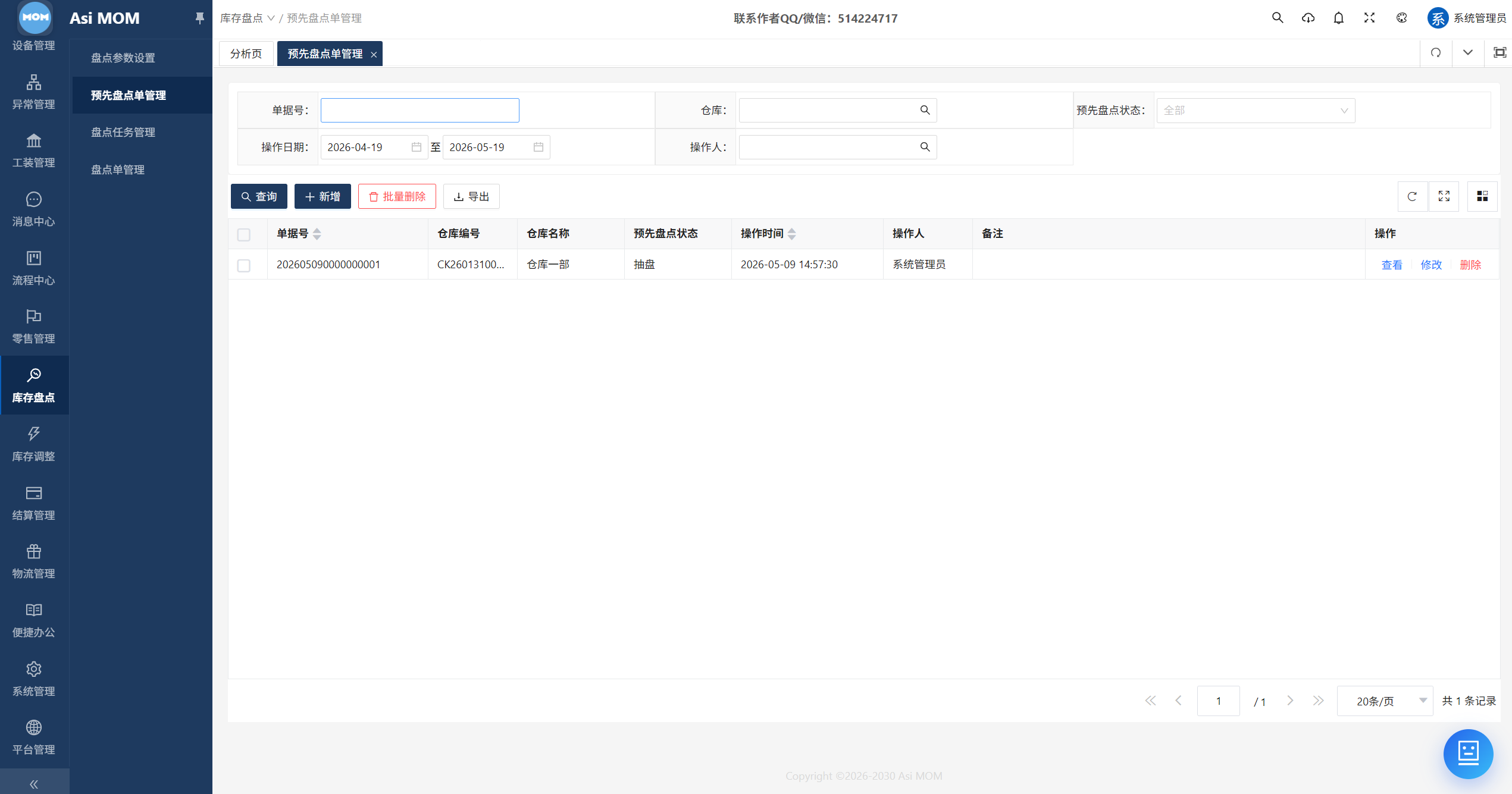Open the 系统管理员 user menu

1467,18
